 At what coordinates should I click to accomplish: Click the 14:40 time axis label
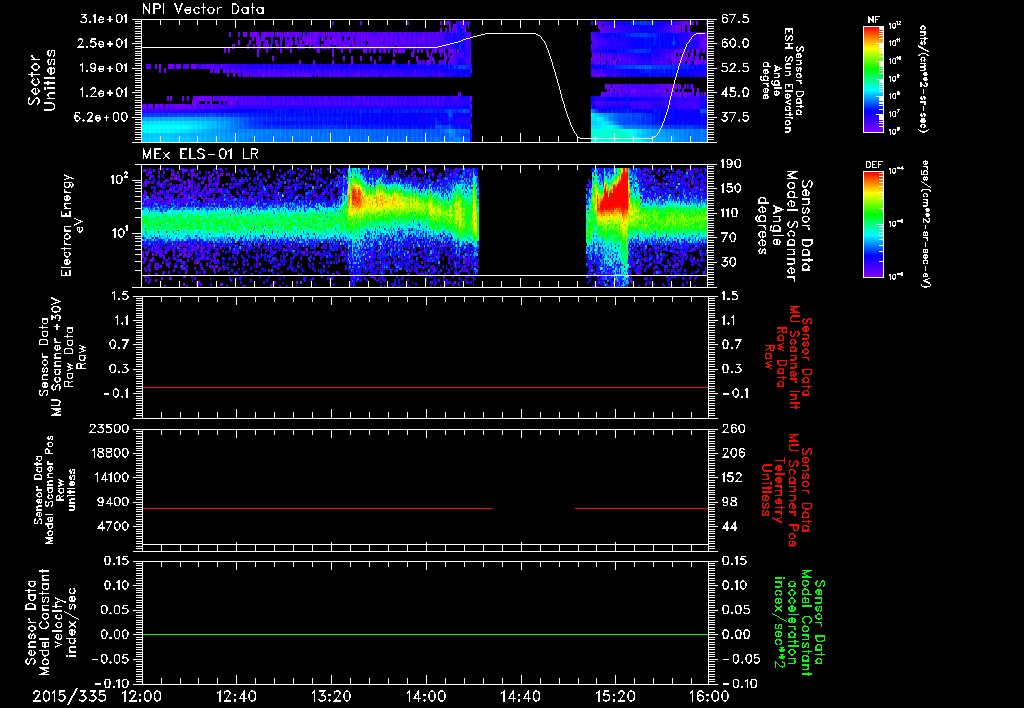click(x=520, y=696)
